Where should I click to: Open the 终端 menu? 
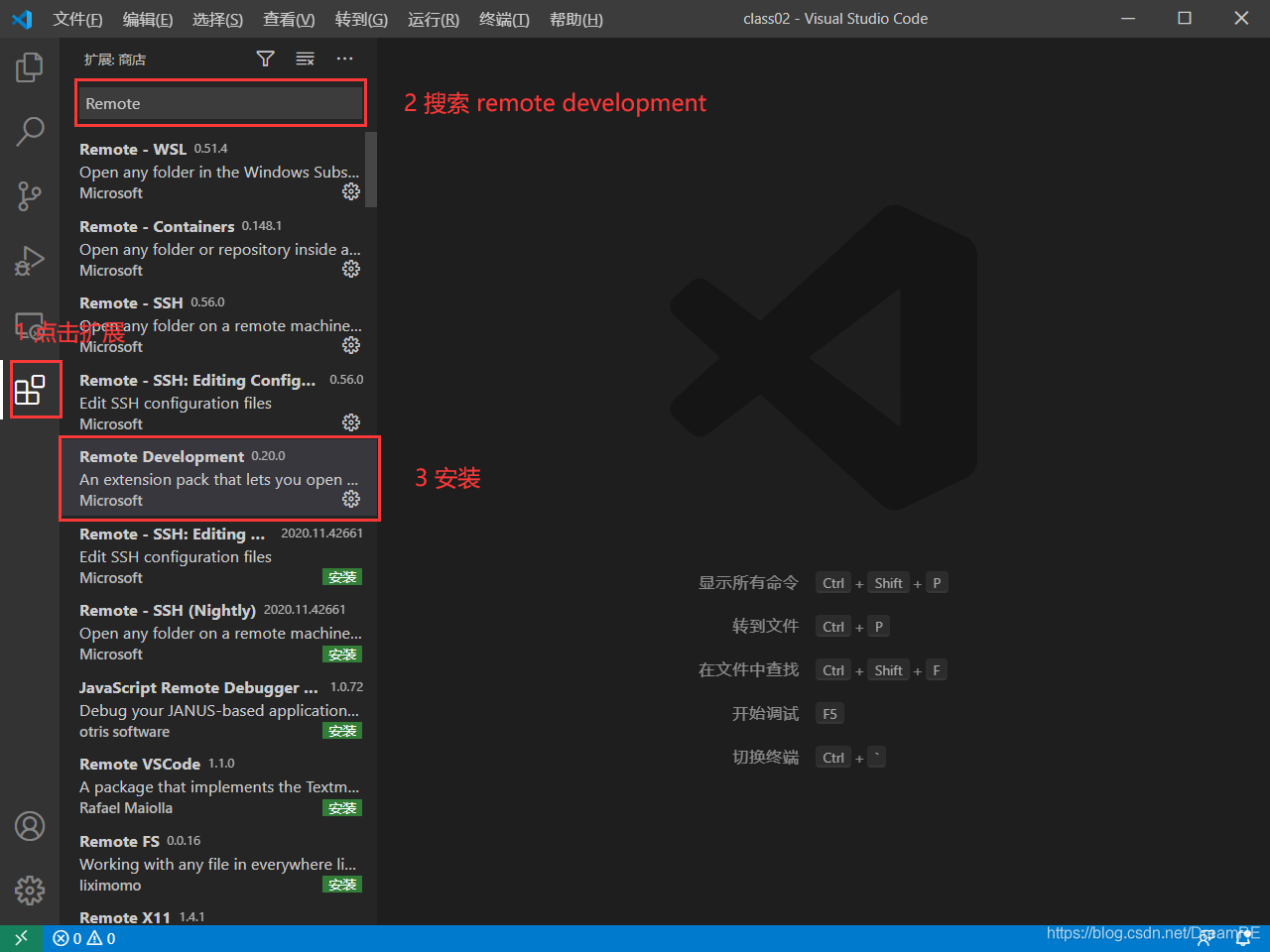(x=503, y=19)
